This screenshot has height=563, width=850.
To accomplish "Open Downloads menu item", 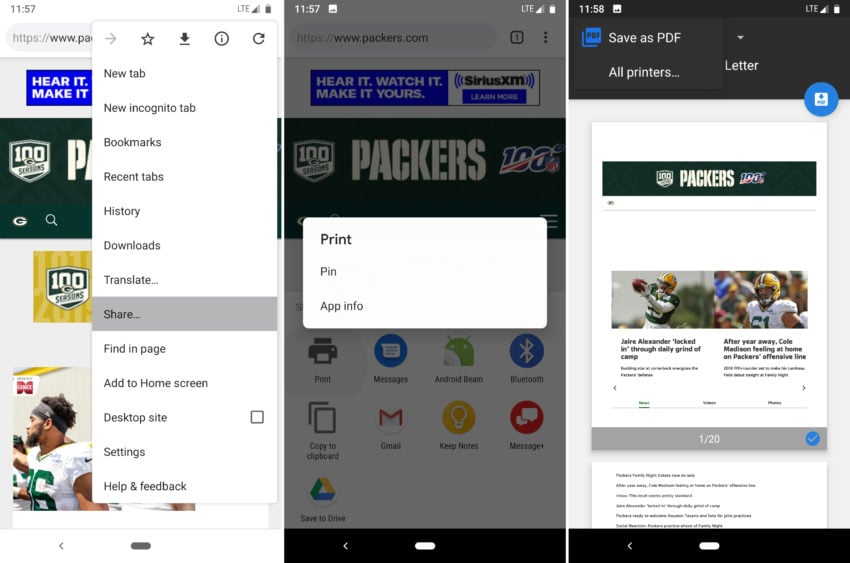I will (x=184, y=245).
